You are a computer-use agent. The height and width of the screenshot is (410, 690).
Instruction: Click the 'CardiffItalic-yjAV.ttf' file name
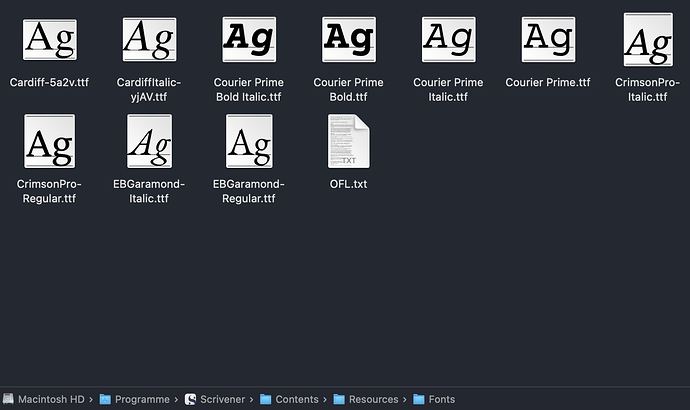pos(149,89)
